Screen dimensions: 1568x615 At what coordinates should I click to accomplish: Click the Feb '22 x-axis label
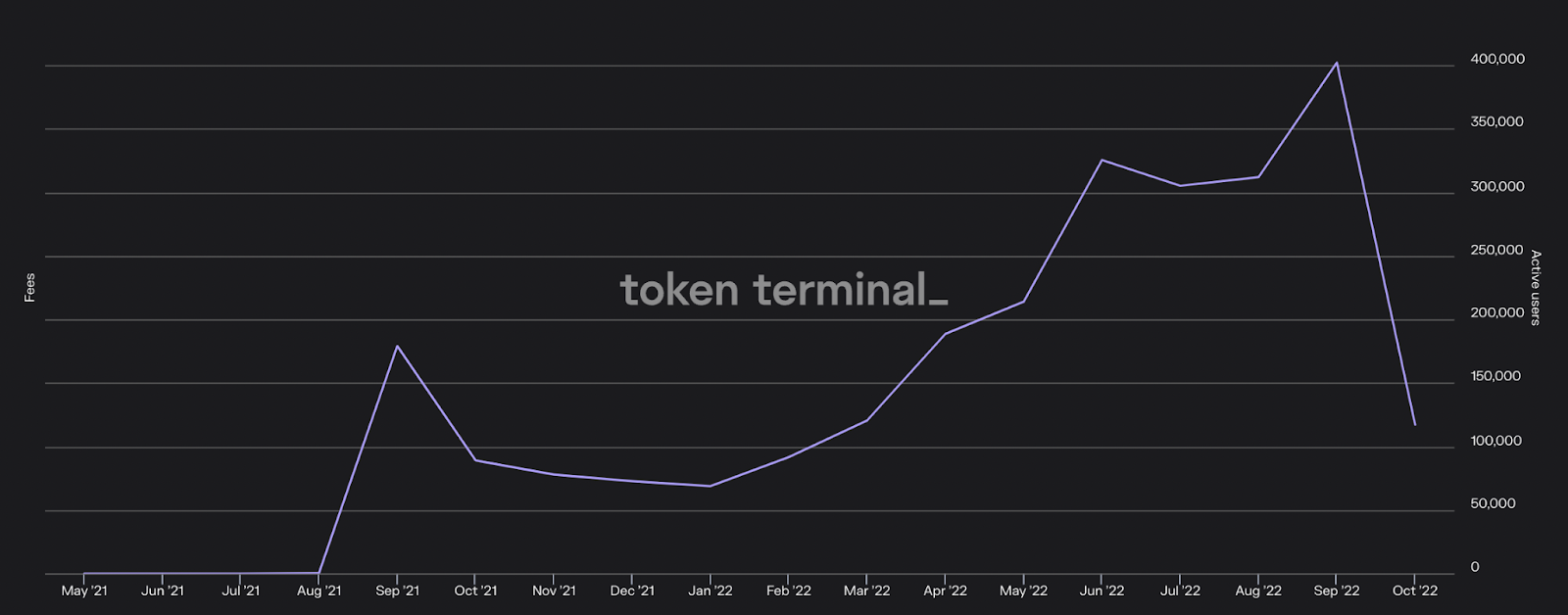pyautogui.click(x=788, y=591)
